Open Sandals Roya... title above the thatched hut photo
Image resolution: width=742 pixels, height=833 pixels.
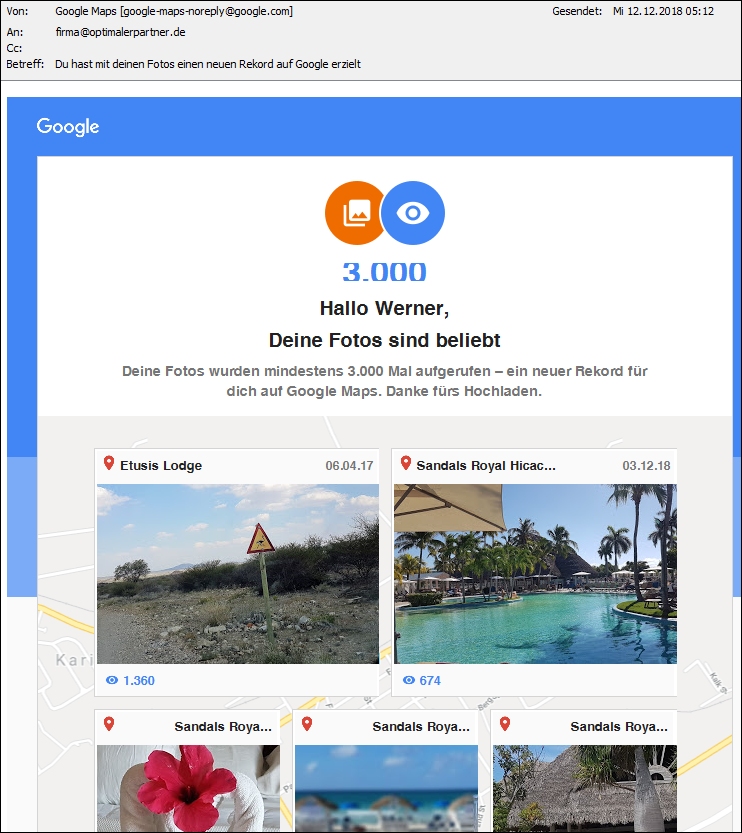coord(619,727)
